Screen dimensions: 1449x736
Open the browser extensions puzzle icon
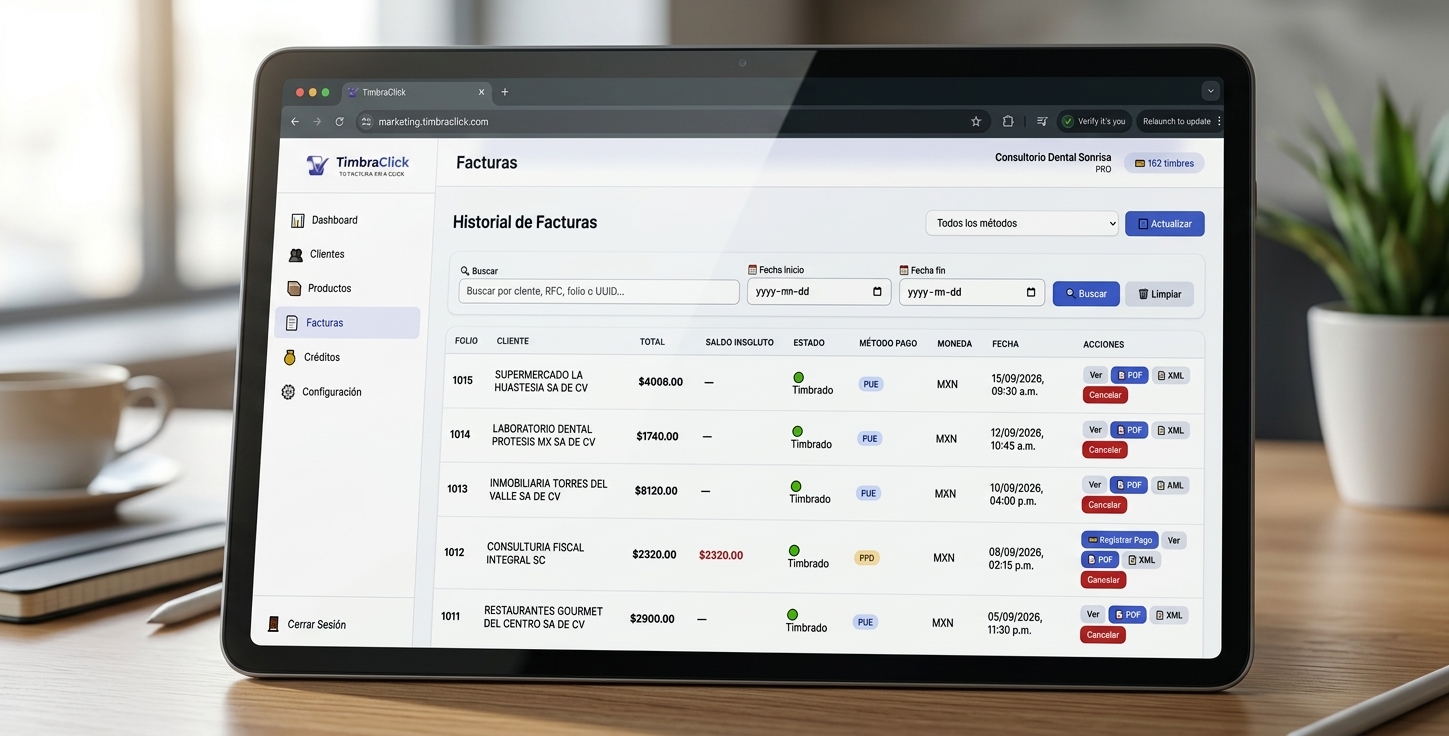click(x=1008, y=121)
